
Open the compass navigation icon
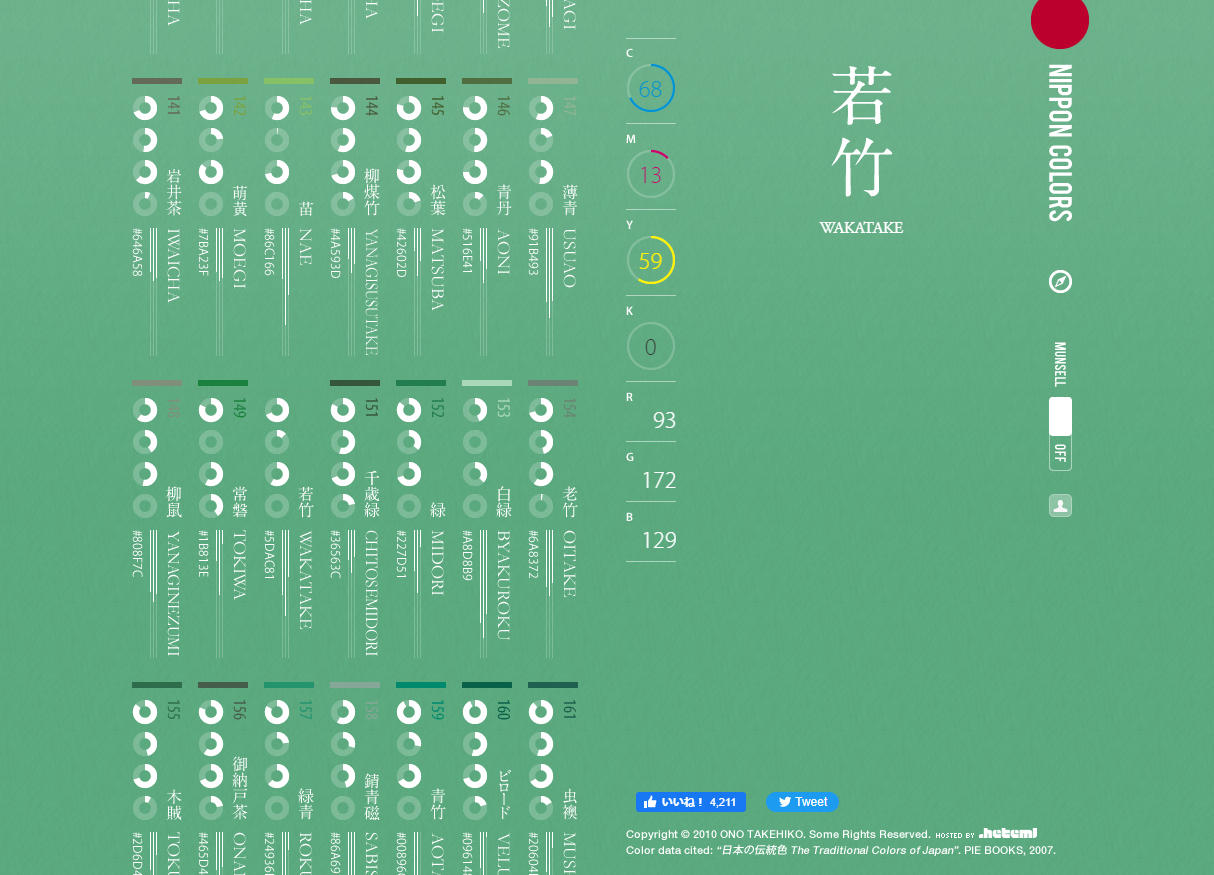click(1060, 282)
